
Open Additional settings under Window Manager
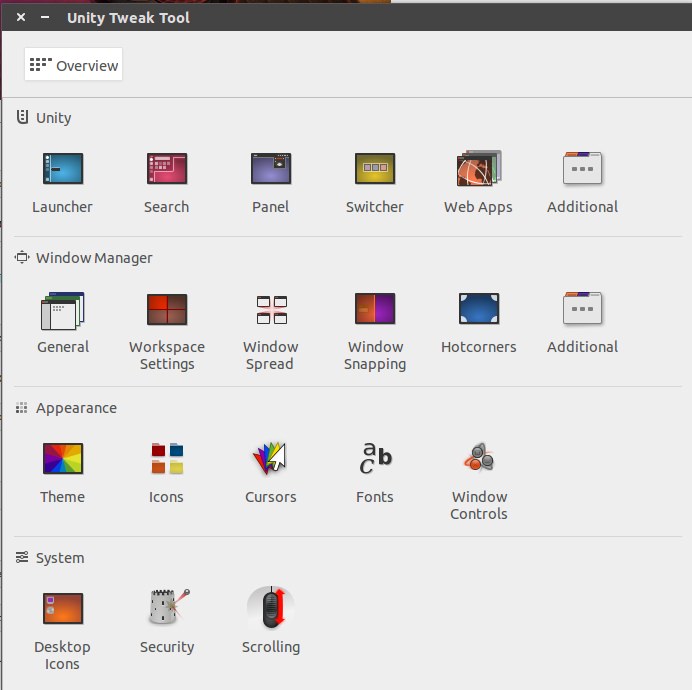click(x=583, y=309)
